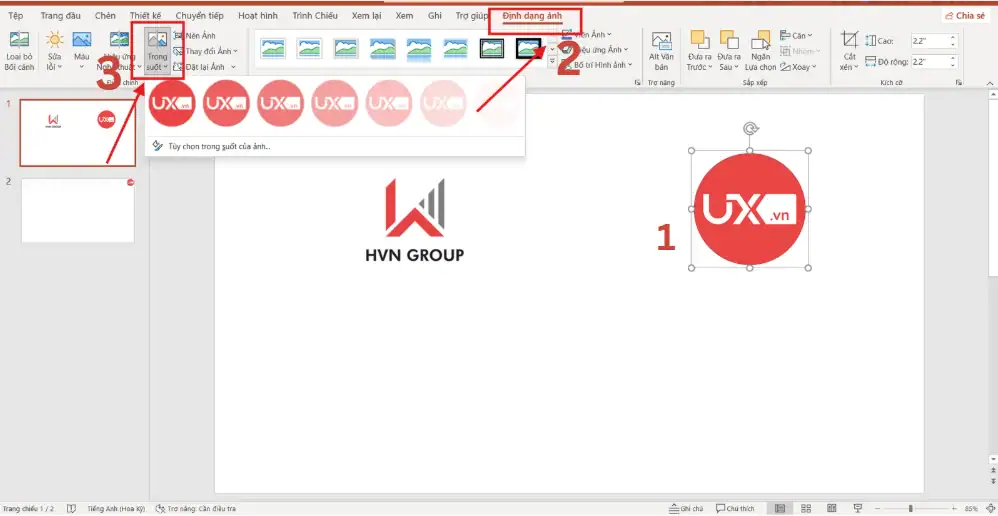Click the Nén Ảnh compress button
This screenshot has width=998, height=516.
(x=195, y=36)
